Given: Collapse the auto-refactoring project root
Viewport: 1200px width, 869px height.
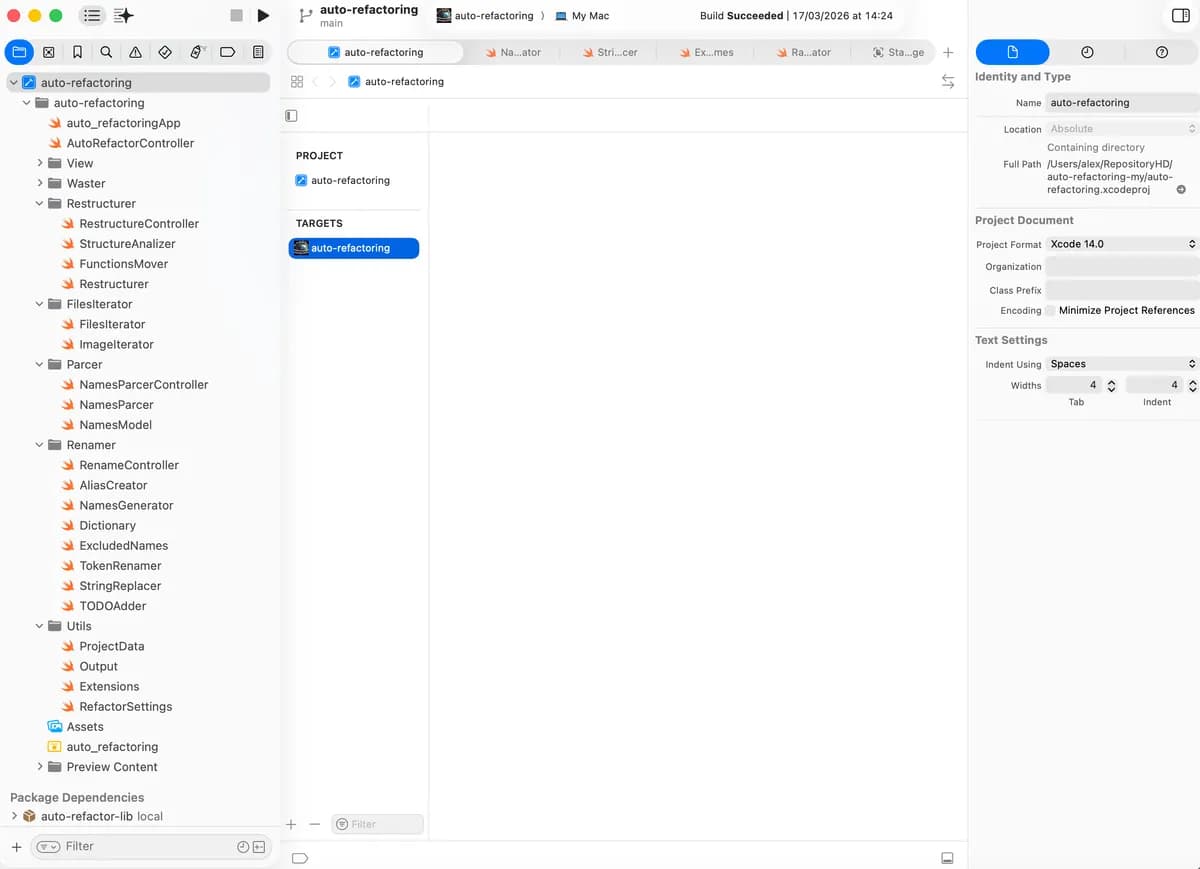Looking at the screenshot, I should pos(13,83).
